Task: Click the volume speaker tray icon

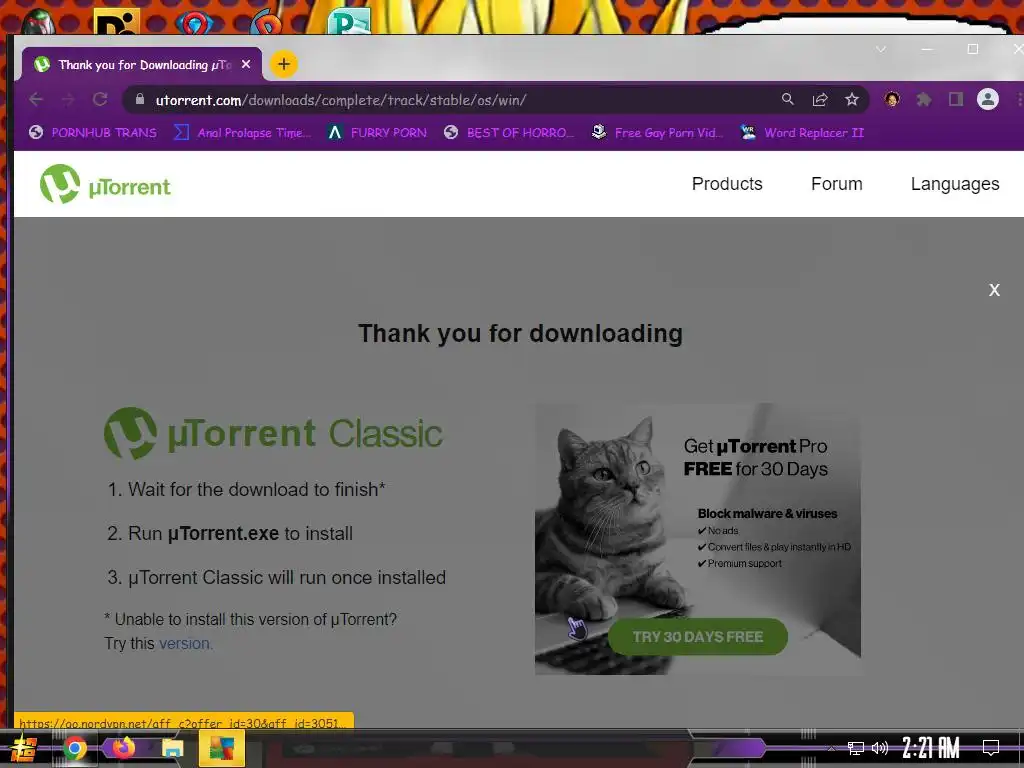Action: (x=880, y=748)
